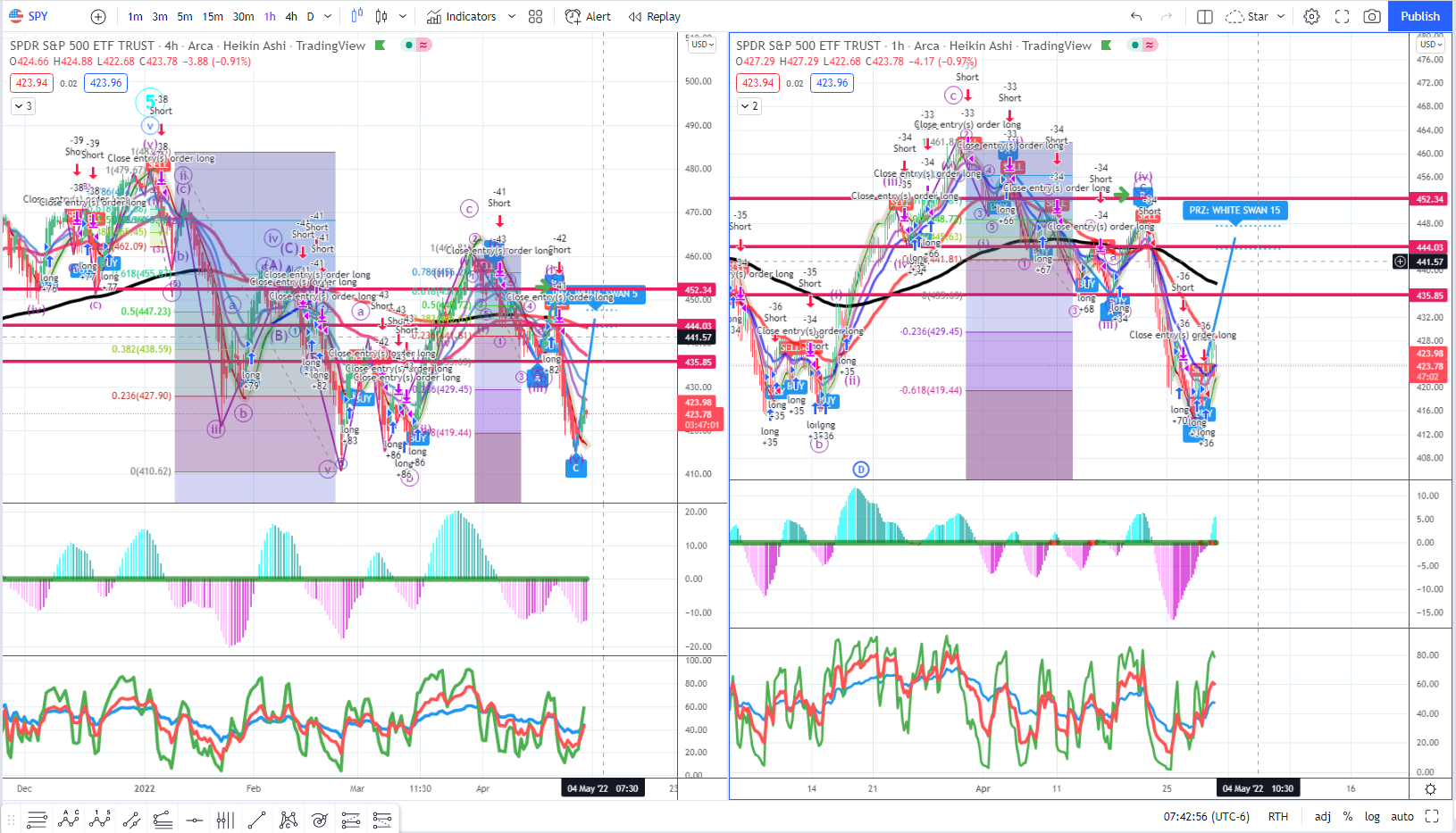Enter fullscreen mode from top toolbar
Viewport: 1456px width, 833px height.
pos(1342,16)
